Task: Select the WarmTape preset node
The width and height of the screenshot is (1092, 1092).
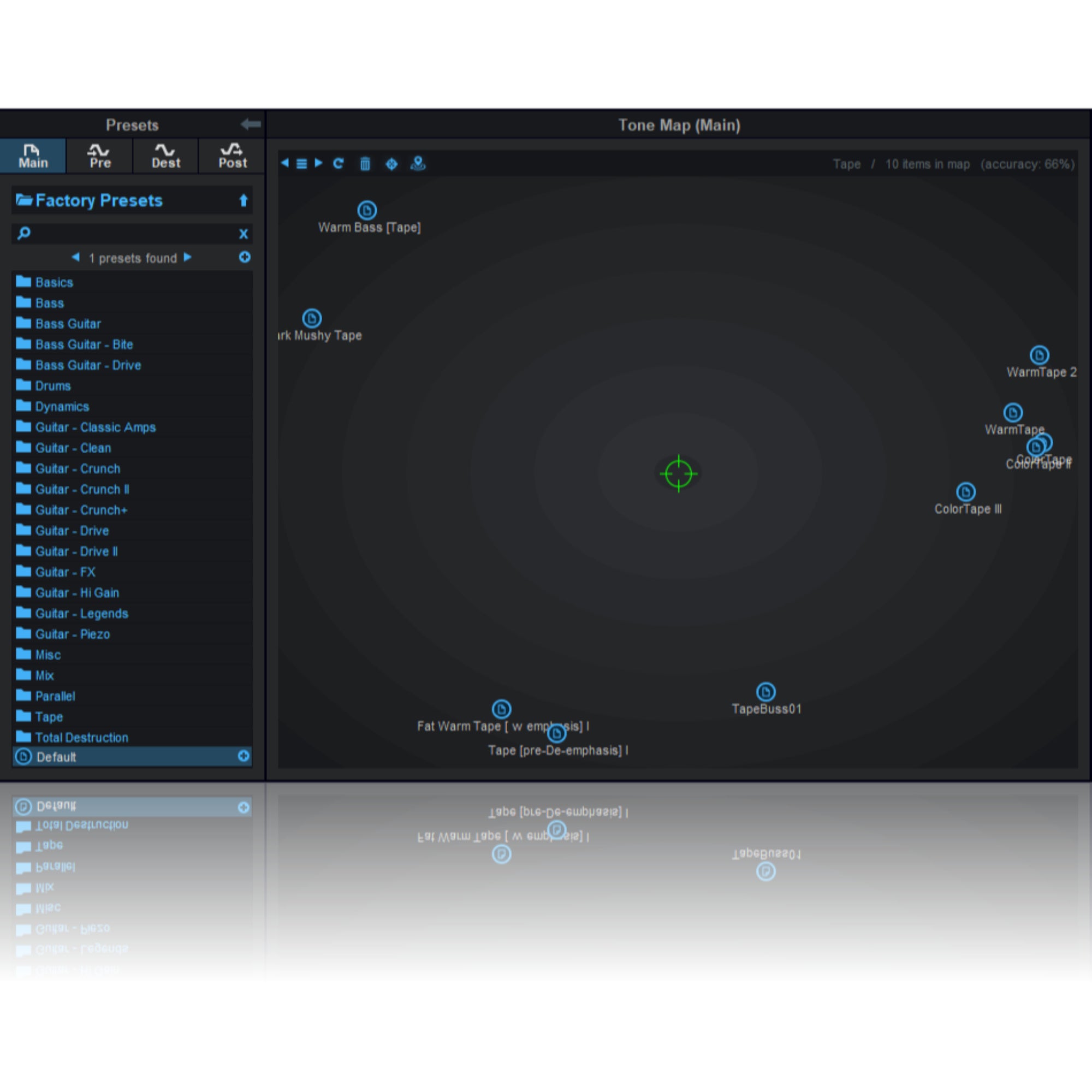Action: click(1012, 413)
